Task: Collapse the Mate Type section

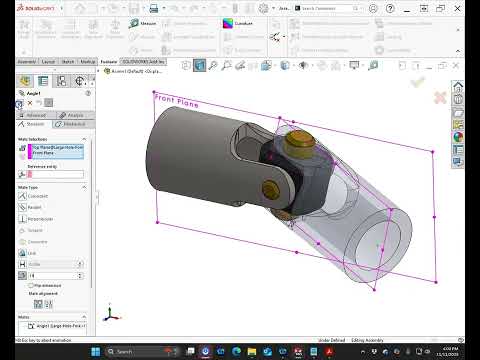Action: point(84,187)
